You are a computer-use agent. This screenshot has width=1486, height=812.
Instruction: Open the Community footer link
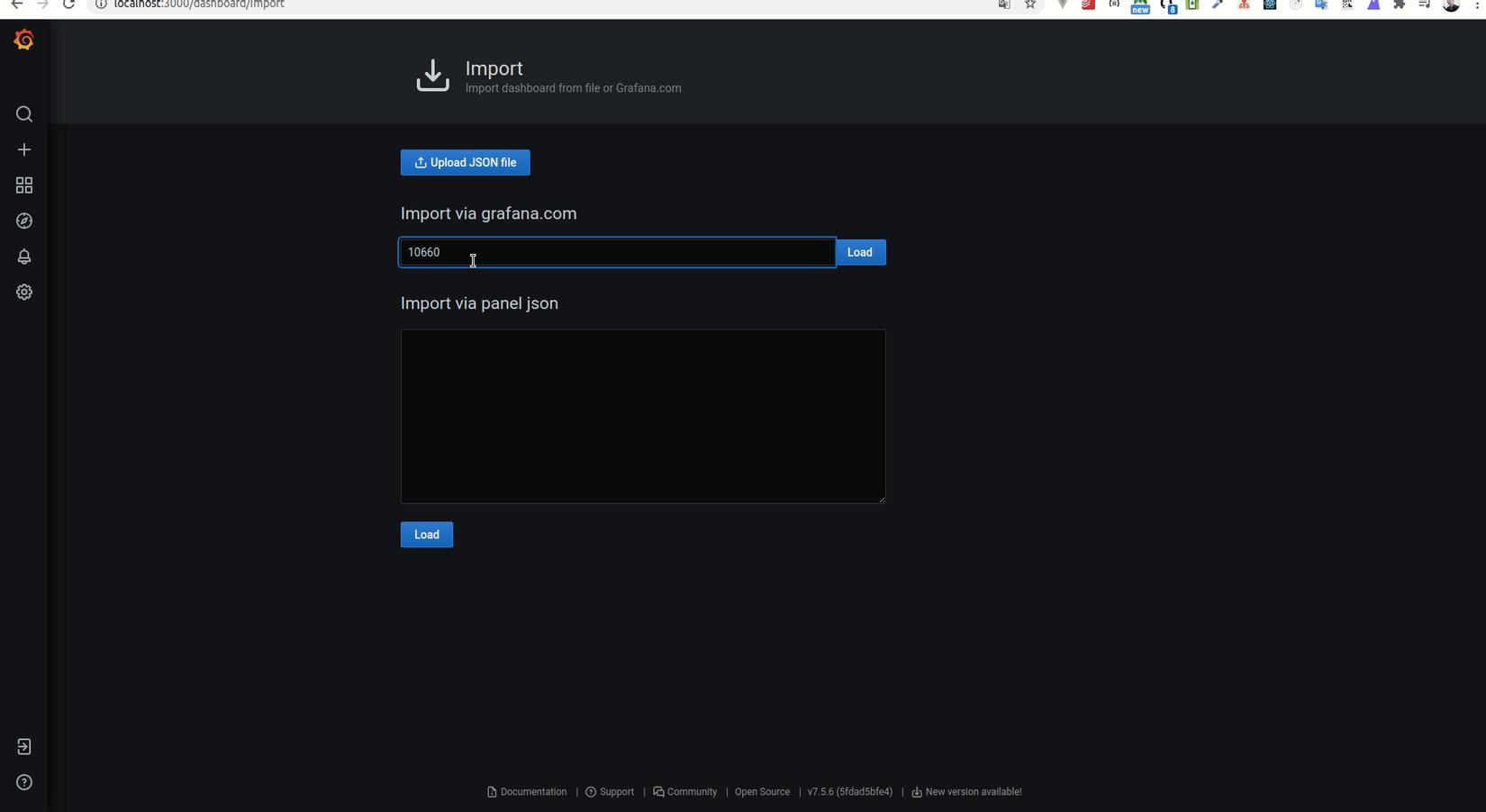click(685, 792)
